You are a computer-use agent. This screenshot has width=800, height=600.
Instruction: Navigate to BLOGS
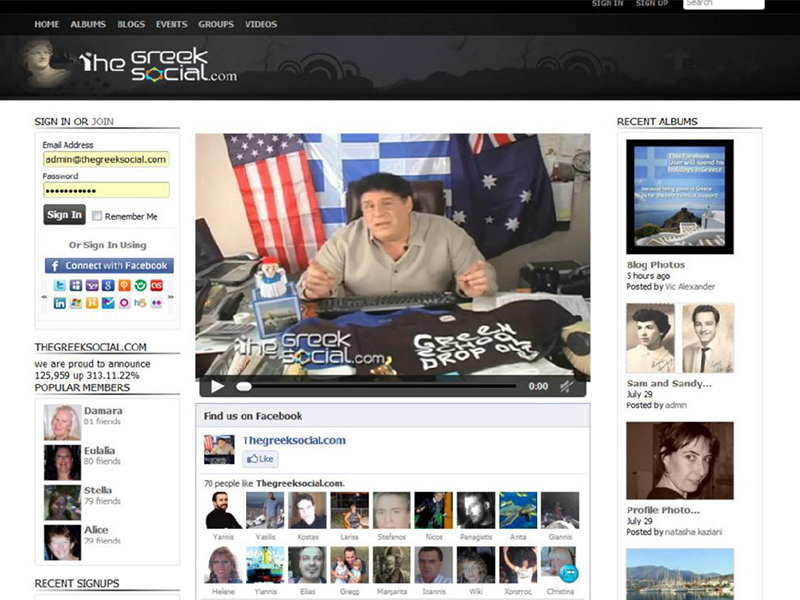(x=131, y=24)
